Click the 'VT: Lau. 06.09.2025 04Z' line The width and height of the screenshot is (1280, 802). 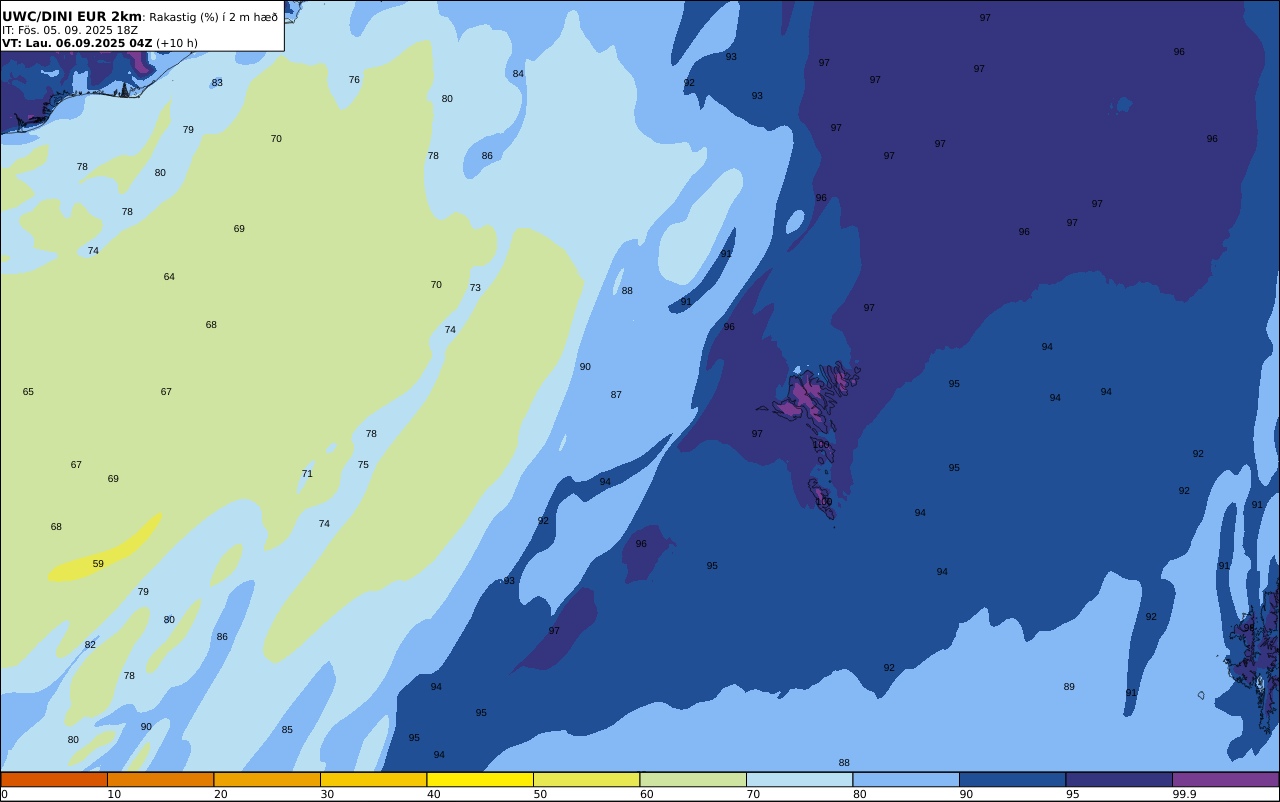[77, 43]
